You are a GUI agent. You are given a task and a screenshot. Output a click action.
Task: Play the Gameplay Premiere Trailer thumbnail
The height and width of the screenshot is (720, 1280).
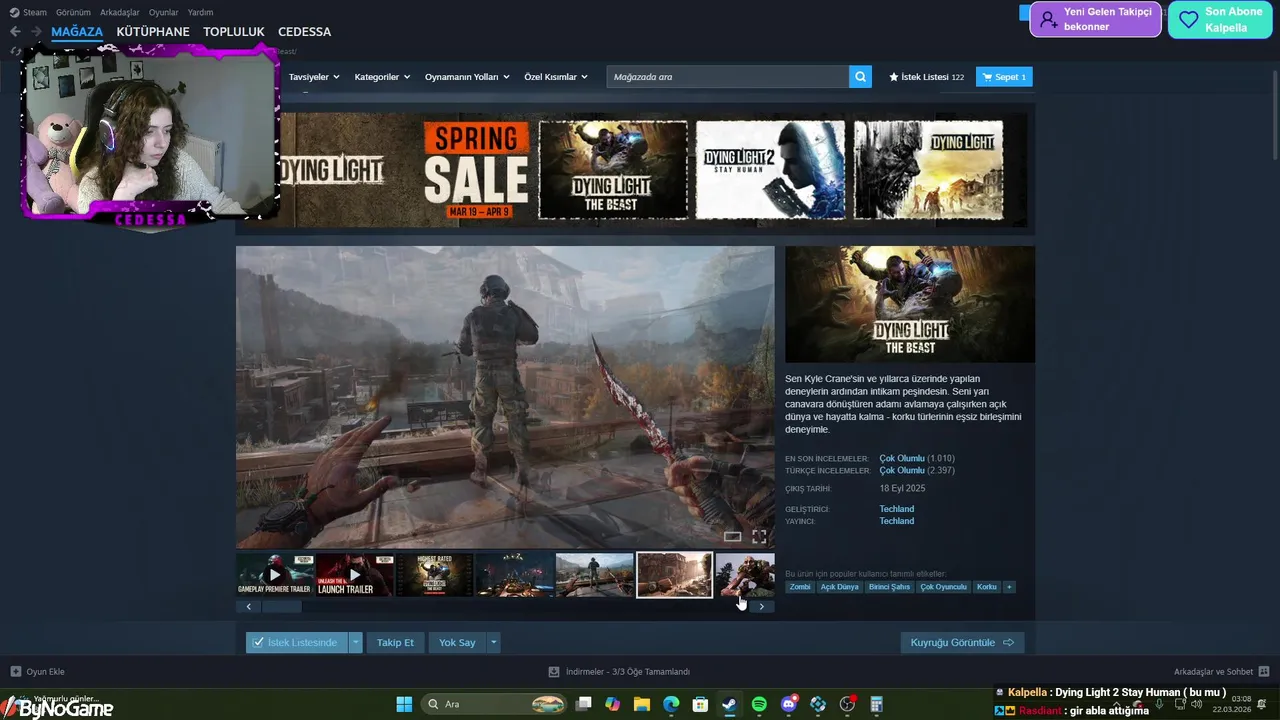275,575
